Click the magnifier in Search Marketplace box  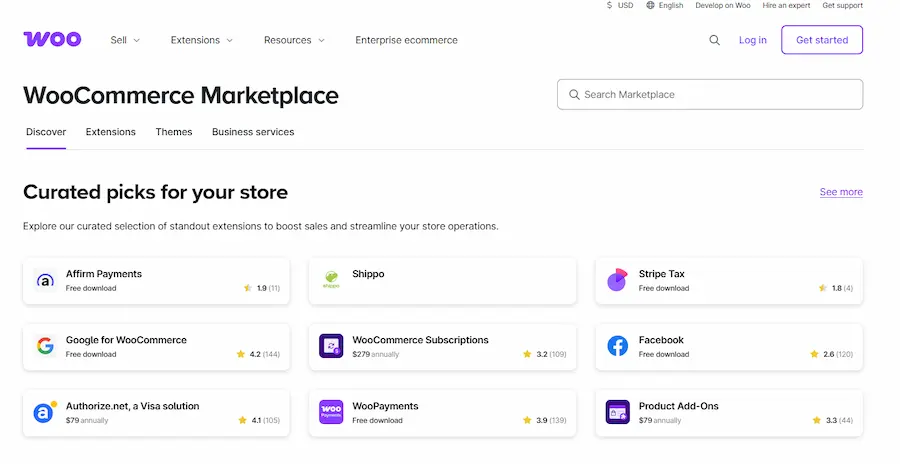click(x=574, y=95)
